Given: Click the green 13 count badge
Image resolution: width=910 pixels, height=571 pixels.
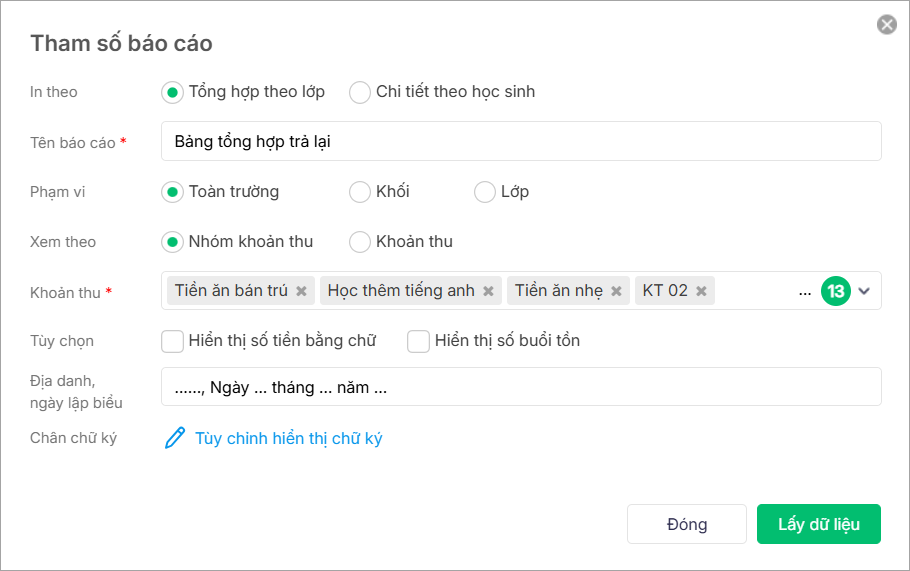Looking at the screenshot, I should tap(835, 291).
